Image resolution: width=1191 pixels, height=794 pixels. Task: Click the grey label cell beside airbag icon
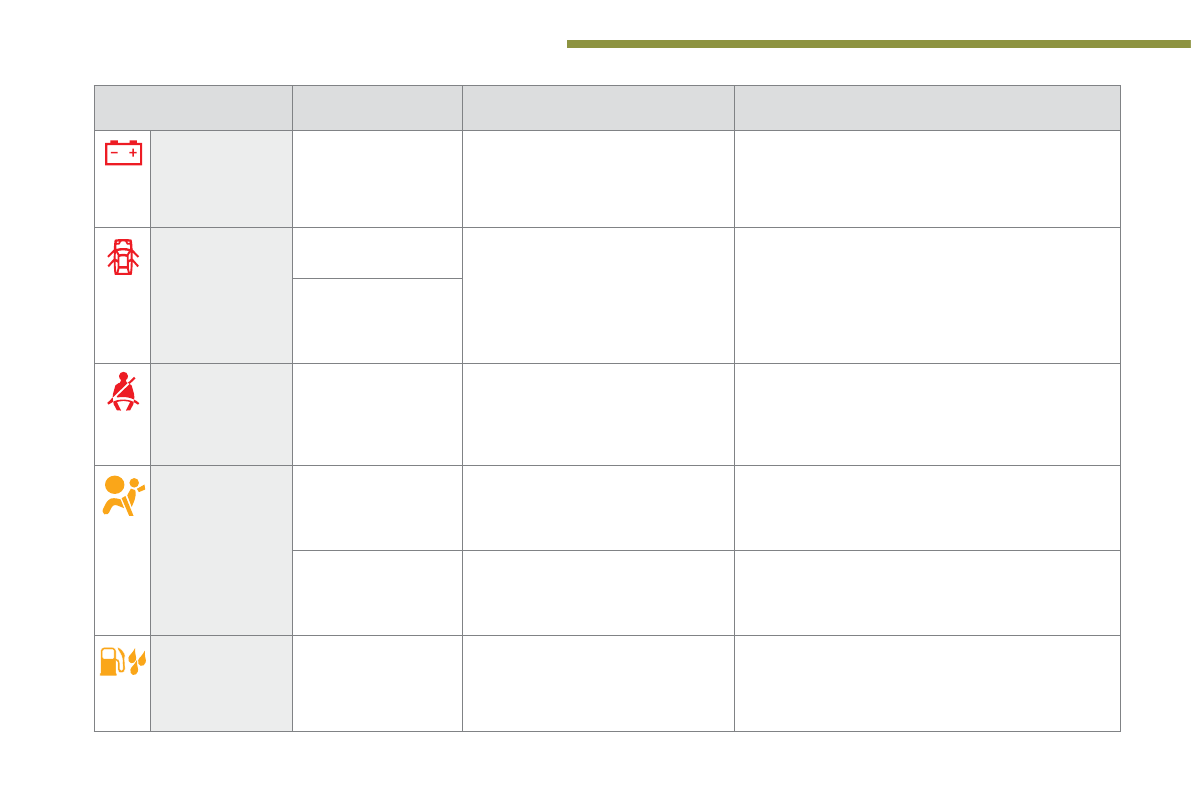point(221,550)
